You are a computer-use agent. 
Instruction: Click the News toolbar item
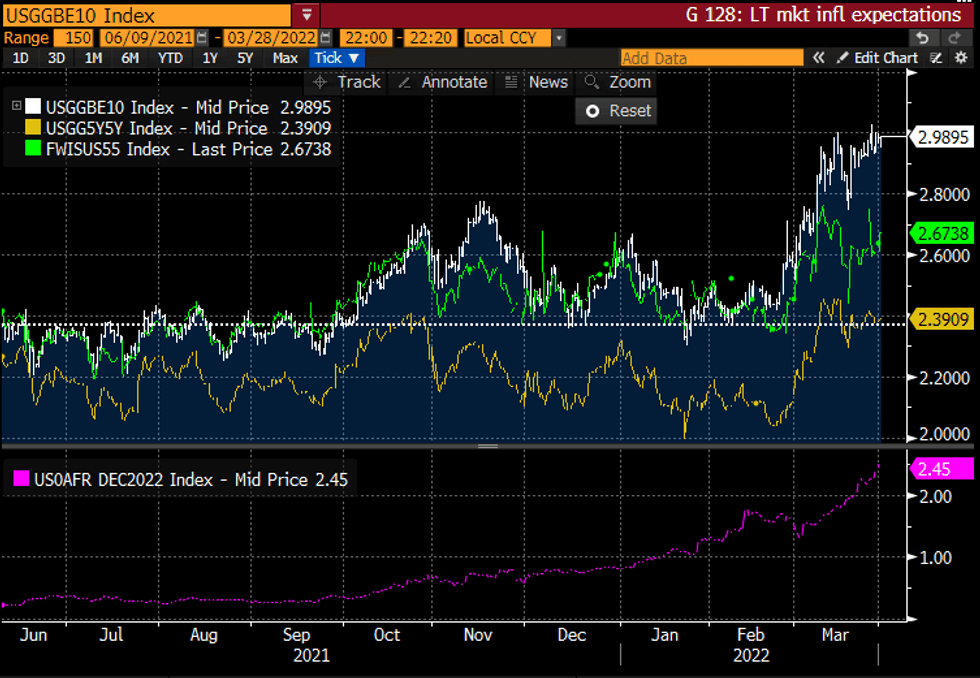click(536, 82)
